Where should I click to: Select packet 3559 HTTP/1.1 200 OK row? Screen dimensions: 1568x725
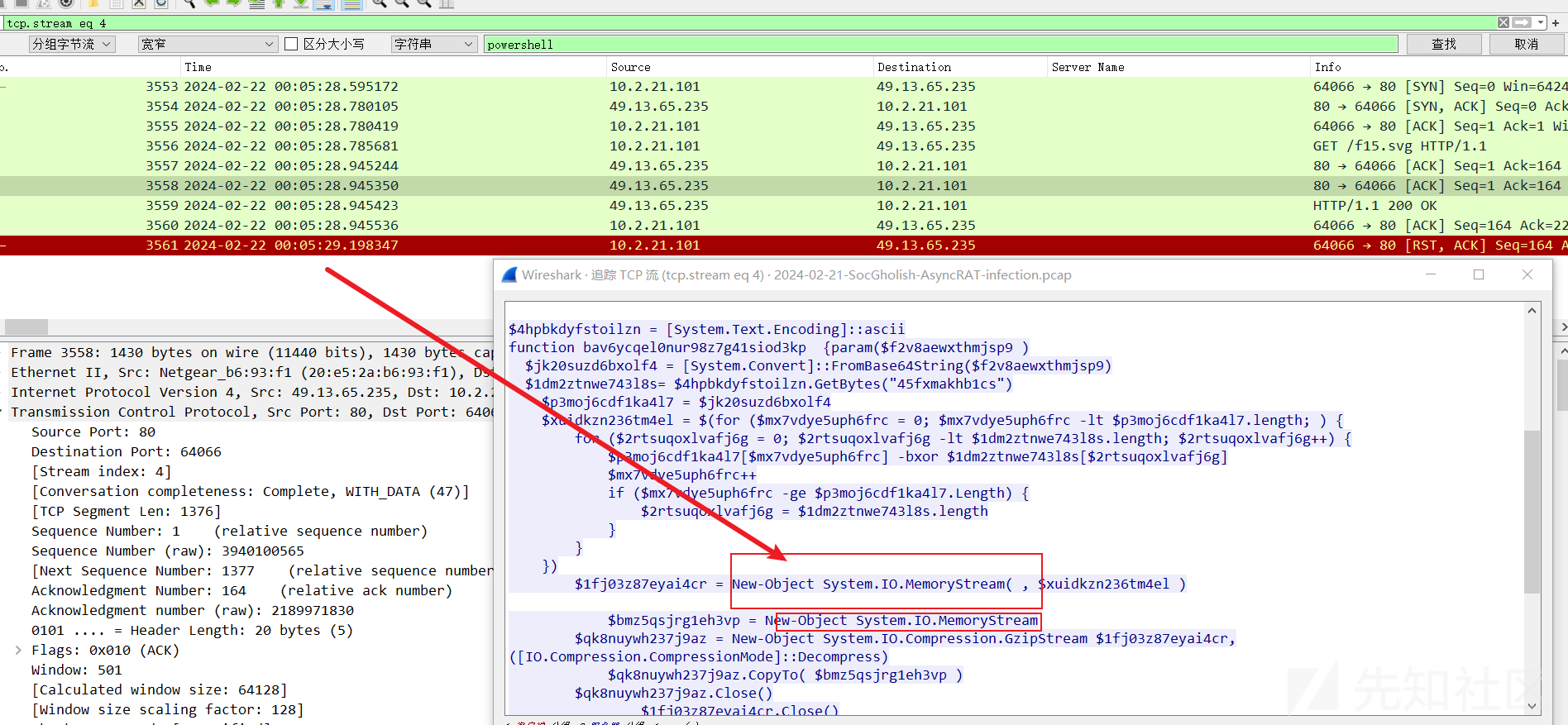click(784, 205)
